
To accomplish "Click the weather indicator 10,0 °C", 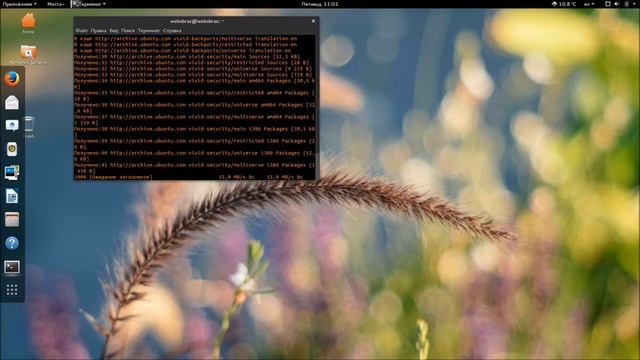I will coord(564,4).
